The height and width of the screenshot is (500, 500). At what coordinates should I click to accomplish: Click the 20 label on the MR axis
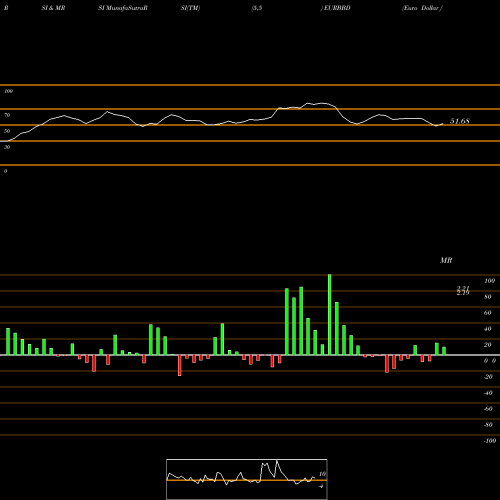(488, 345)
